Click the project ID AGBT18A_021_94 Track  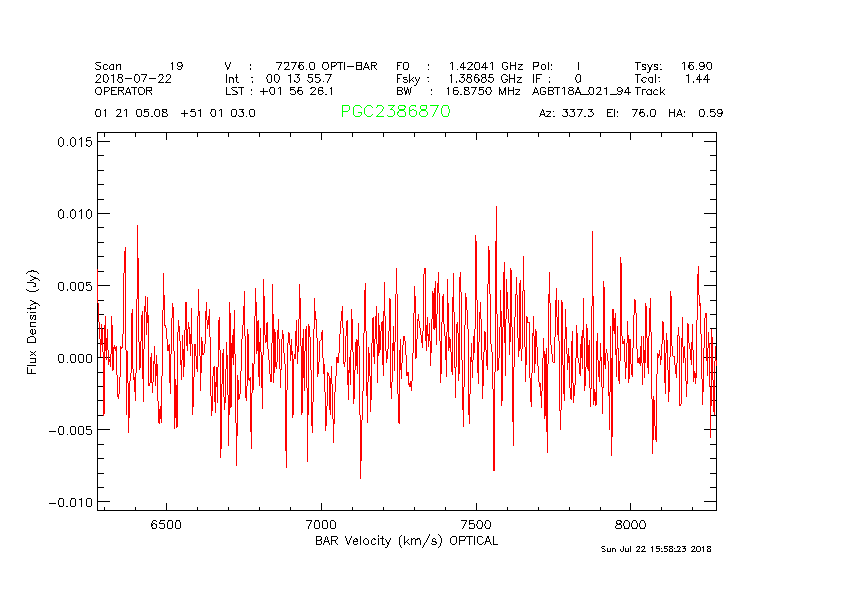tap(598, 90)
